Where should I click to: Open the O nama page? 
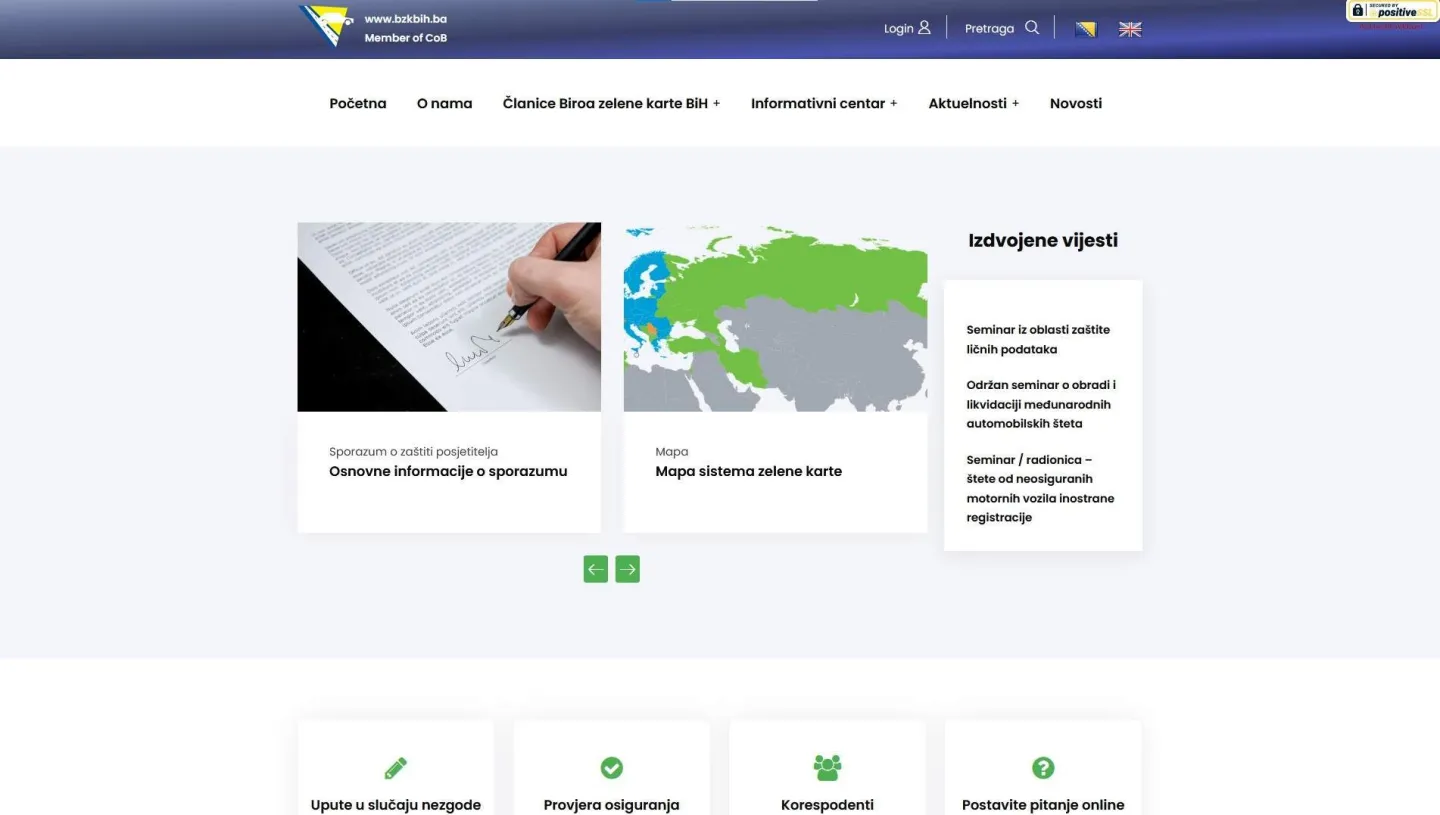point(444,103)
